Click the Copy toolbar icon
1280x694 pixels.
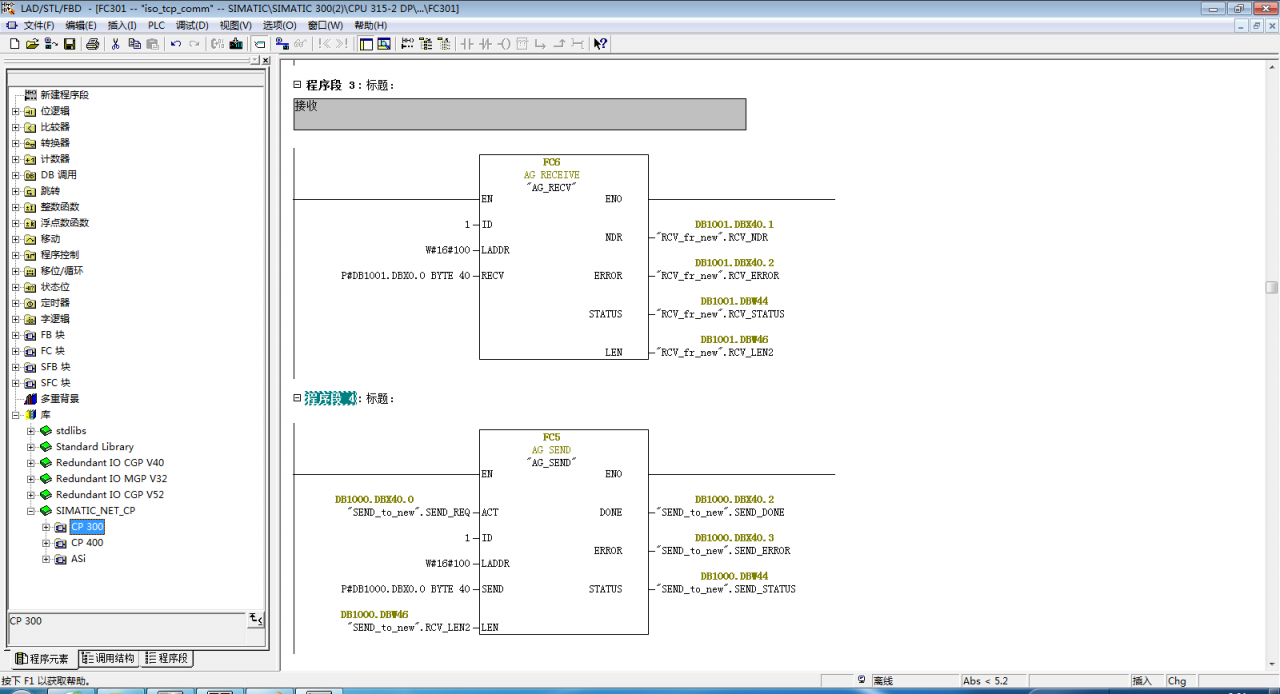[134, 44]
